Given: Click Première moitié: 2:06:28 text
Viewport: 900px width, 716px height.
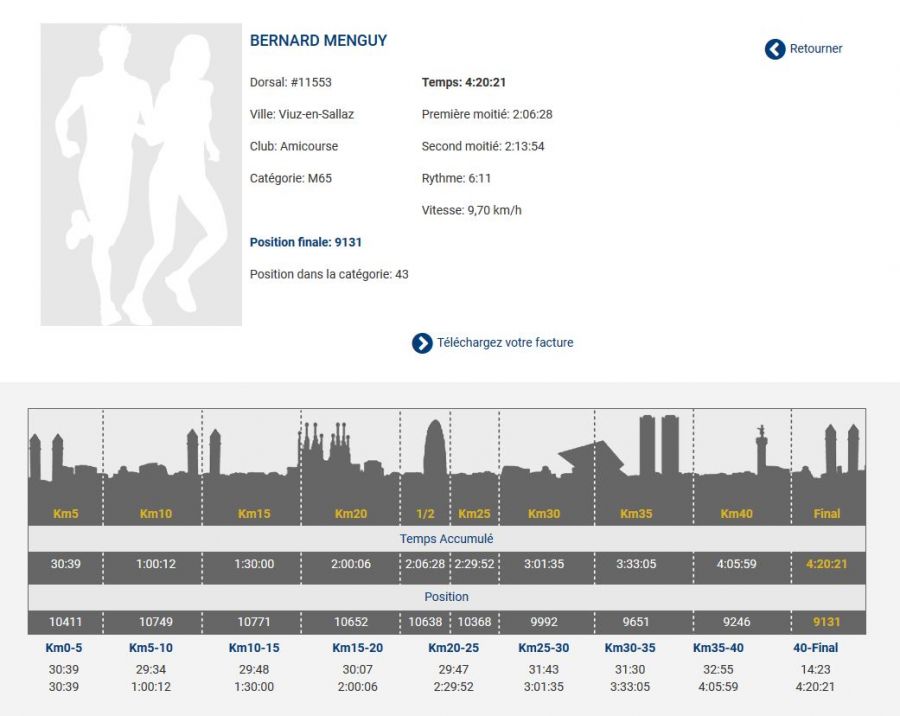Looking at the screenshot, I should pyautogui.click(x=487, y=114).
